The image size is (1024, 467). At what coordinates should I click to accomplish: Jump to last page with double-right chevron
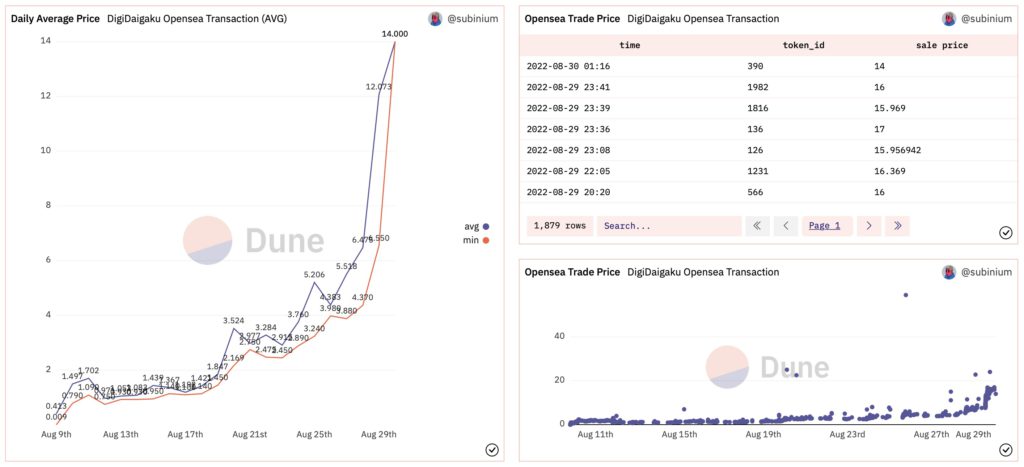[x=897, y=226]
